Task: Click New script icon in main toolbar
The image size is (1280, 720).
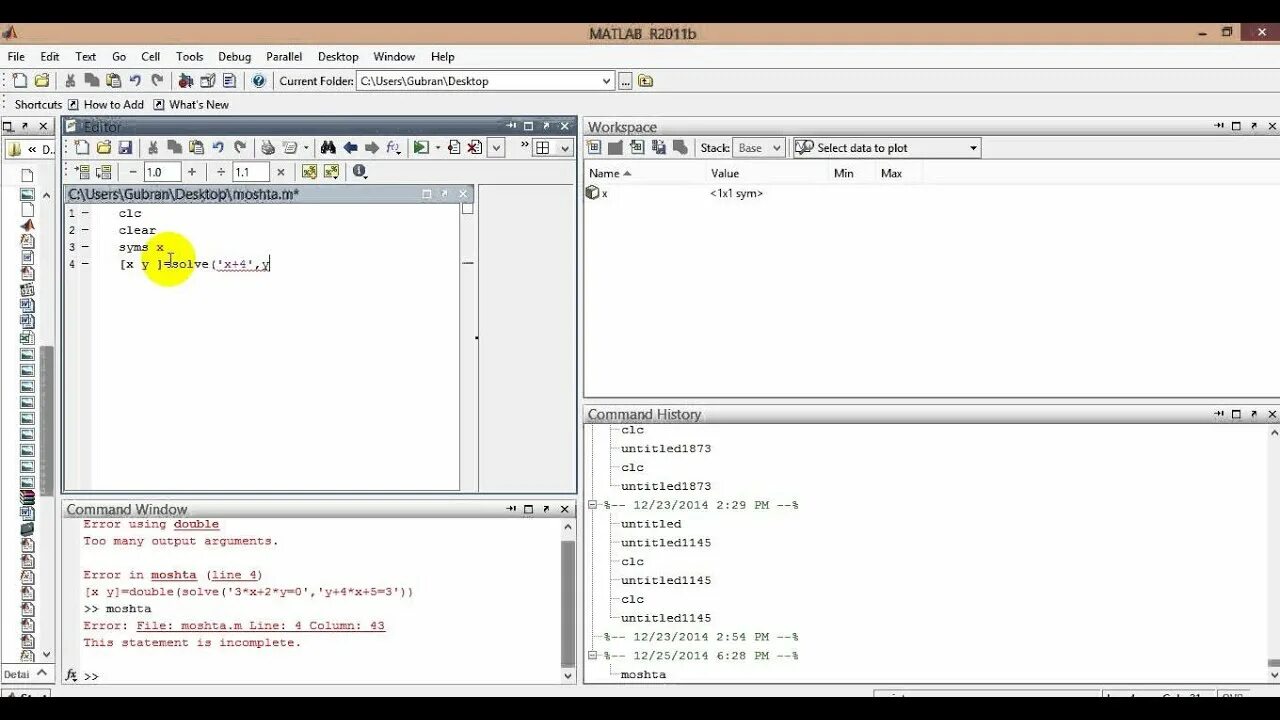Action: coord(20,81)
